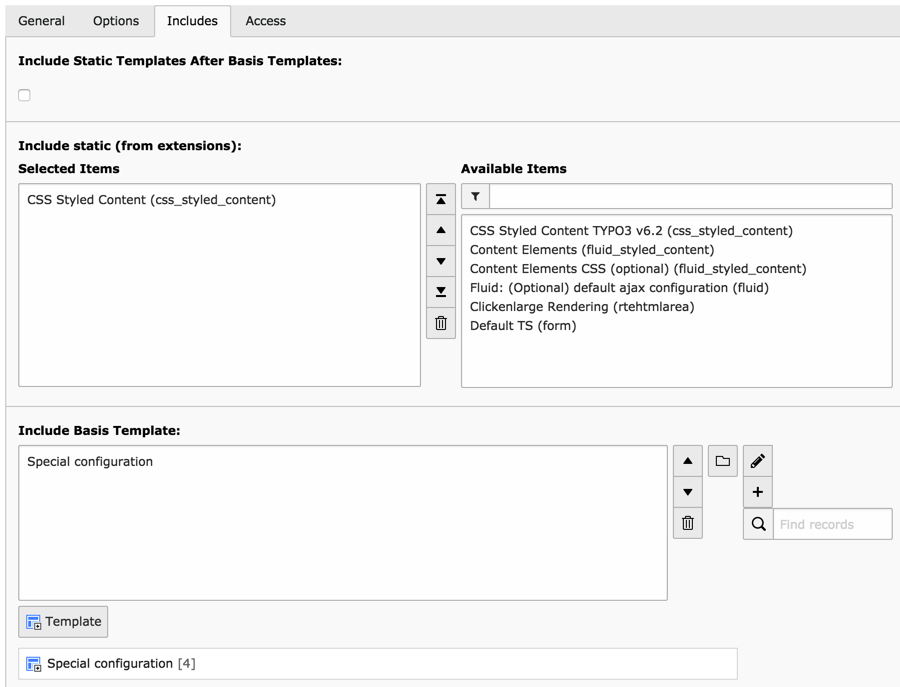Move selected static item up
Image resolution: width=900 pixels, height=687 pixels.
click(441, 230)
